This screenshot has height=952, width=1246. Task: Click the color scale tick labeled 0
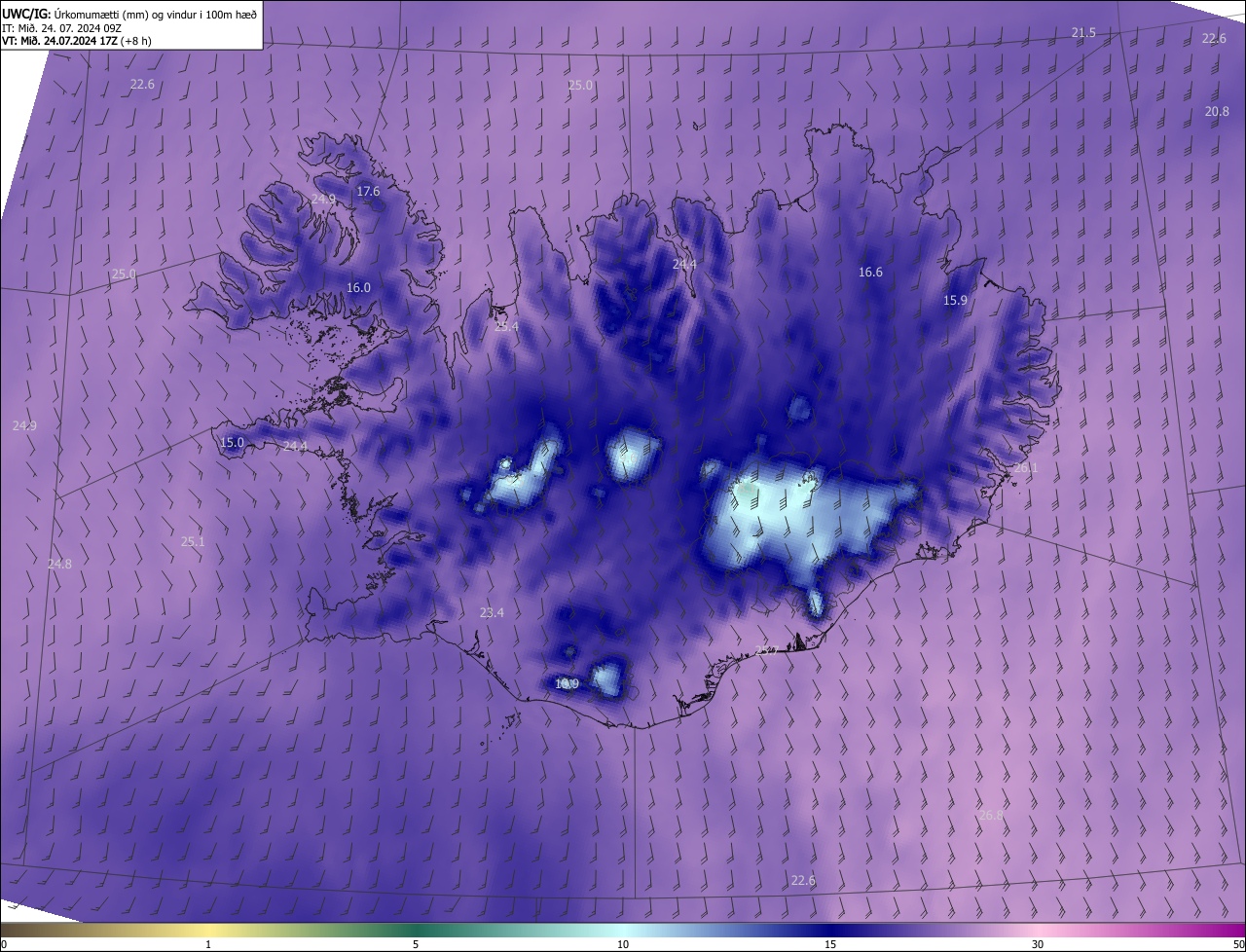[x=4, y=944]
